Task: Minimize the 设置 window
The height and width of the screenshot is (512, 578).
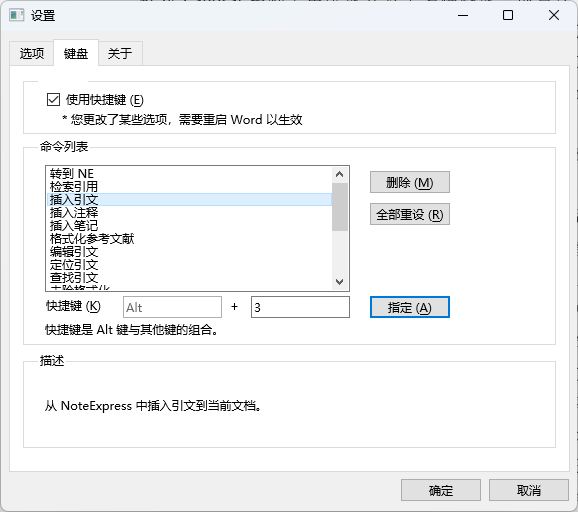Action: 463,15
